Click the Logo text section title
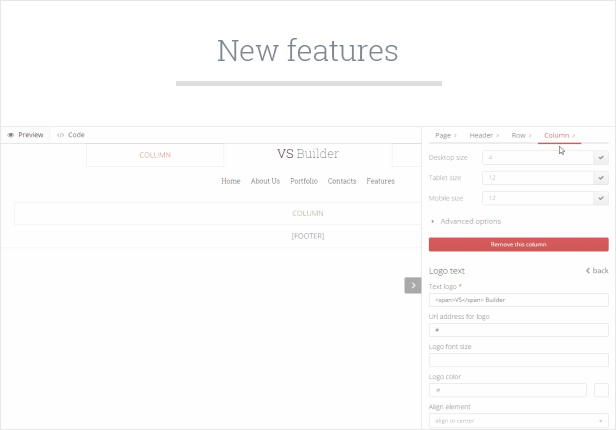This screenshot has height=430, width=616. tap(447, 271)
